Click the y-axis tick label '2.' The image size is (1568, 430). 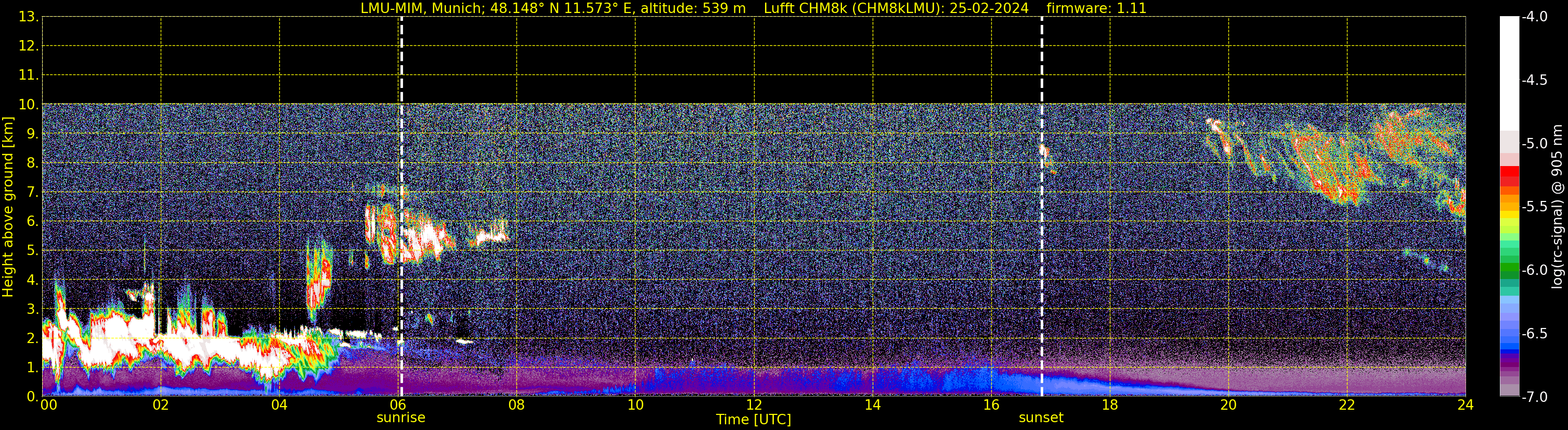coord(33,339)
